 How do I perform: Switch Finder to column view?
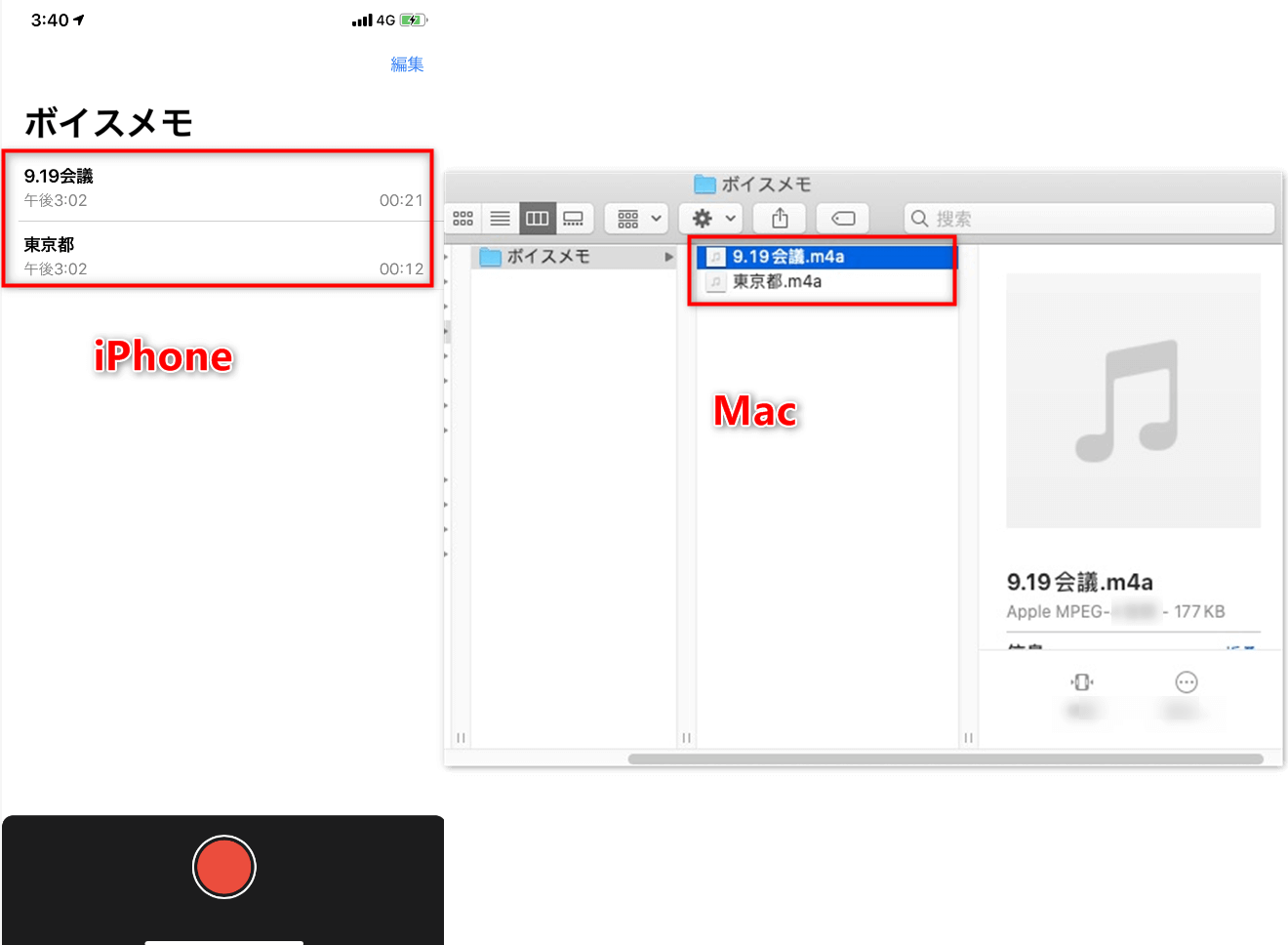538,219
